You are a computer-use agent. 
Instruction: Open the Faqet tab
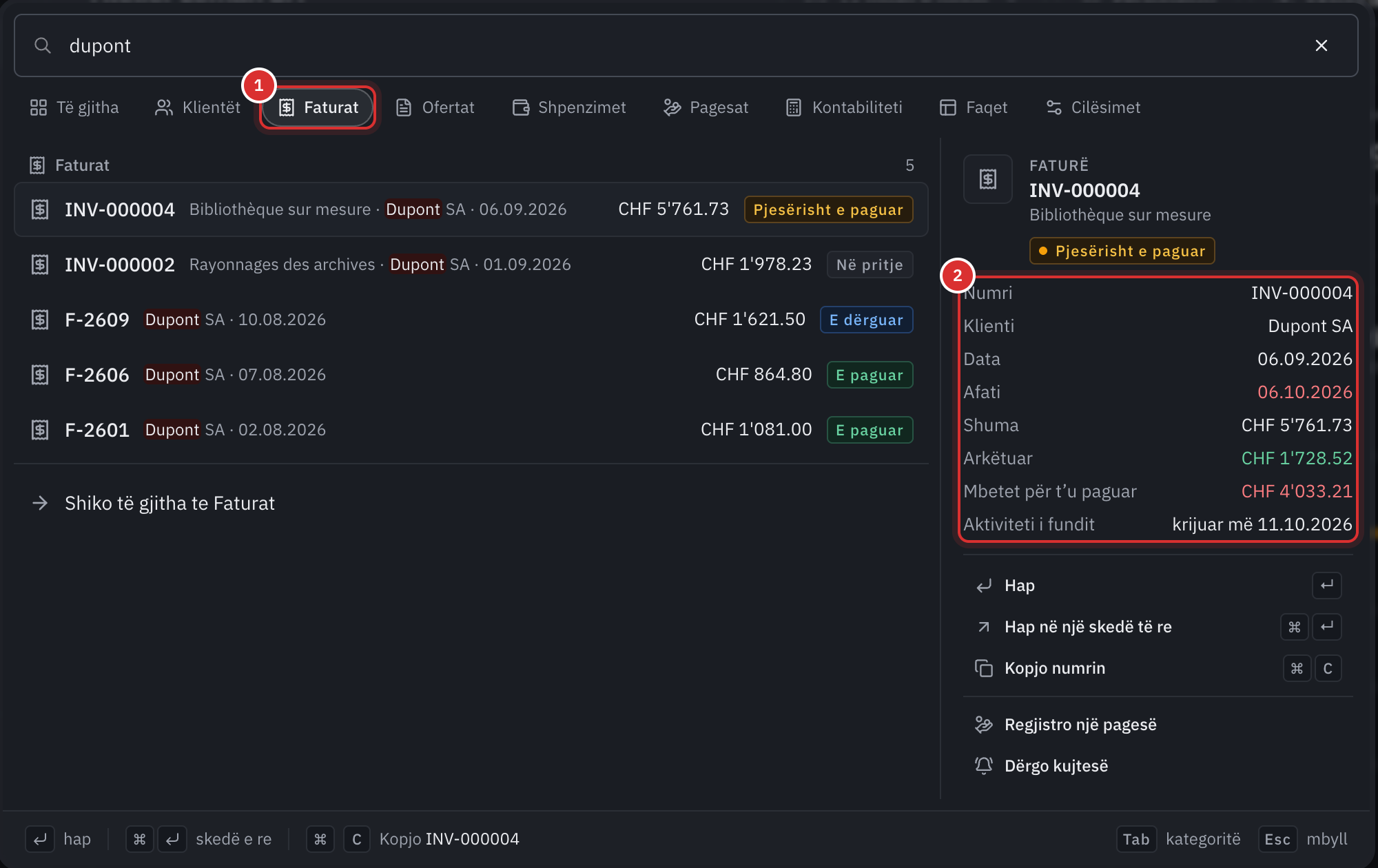(x=974, y=107)
